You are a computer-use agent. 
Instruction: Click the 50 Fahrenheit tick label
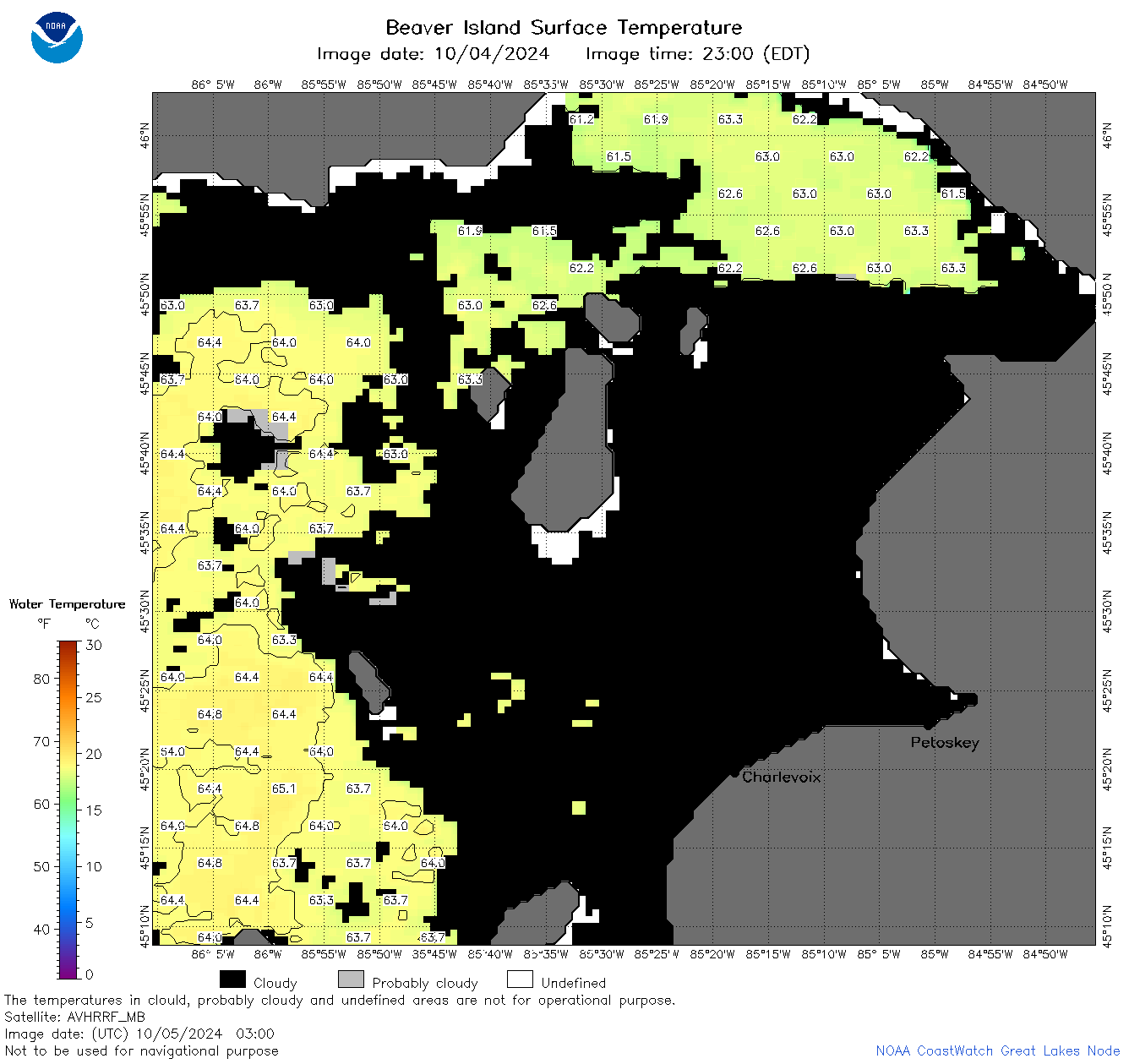point(41,866)
